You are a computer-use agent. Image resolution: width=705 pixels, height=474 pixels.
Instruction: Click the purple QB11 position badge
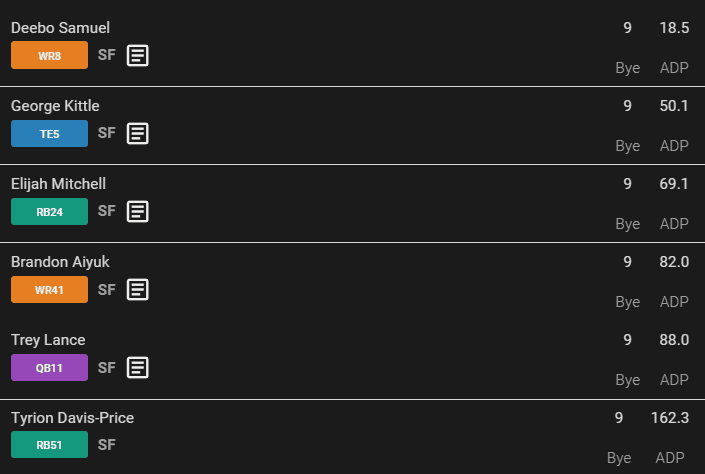pos(49,367)
